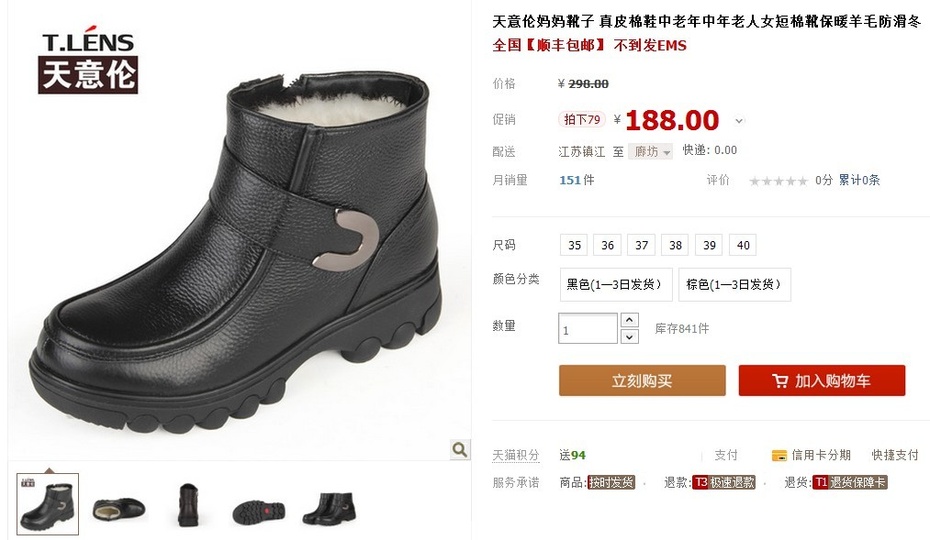Choose the brown color option
The width and height of the screenshot is (930, 540).
pos(734,285)
